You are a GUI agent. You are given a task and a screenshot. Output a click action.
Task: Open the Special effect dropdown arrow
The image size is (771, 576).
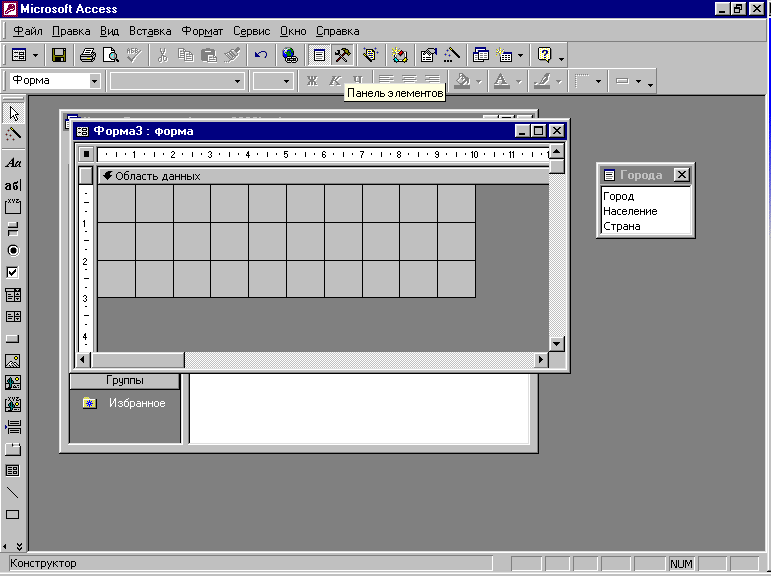(638, 81)
